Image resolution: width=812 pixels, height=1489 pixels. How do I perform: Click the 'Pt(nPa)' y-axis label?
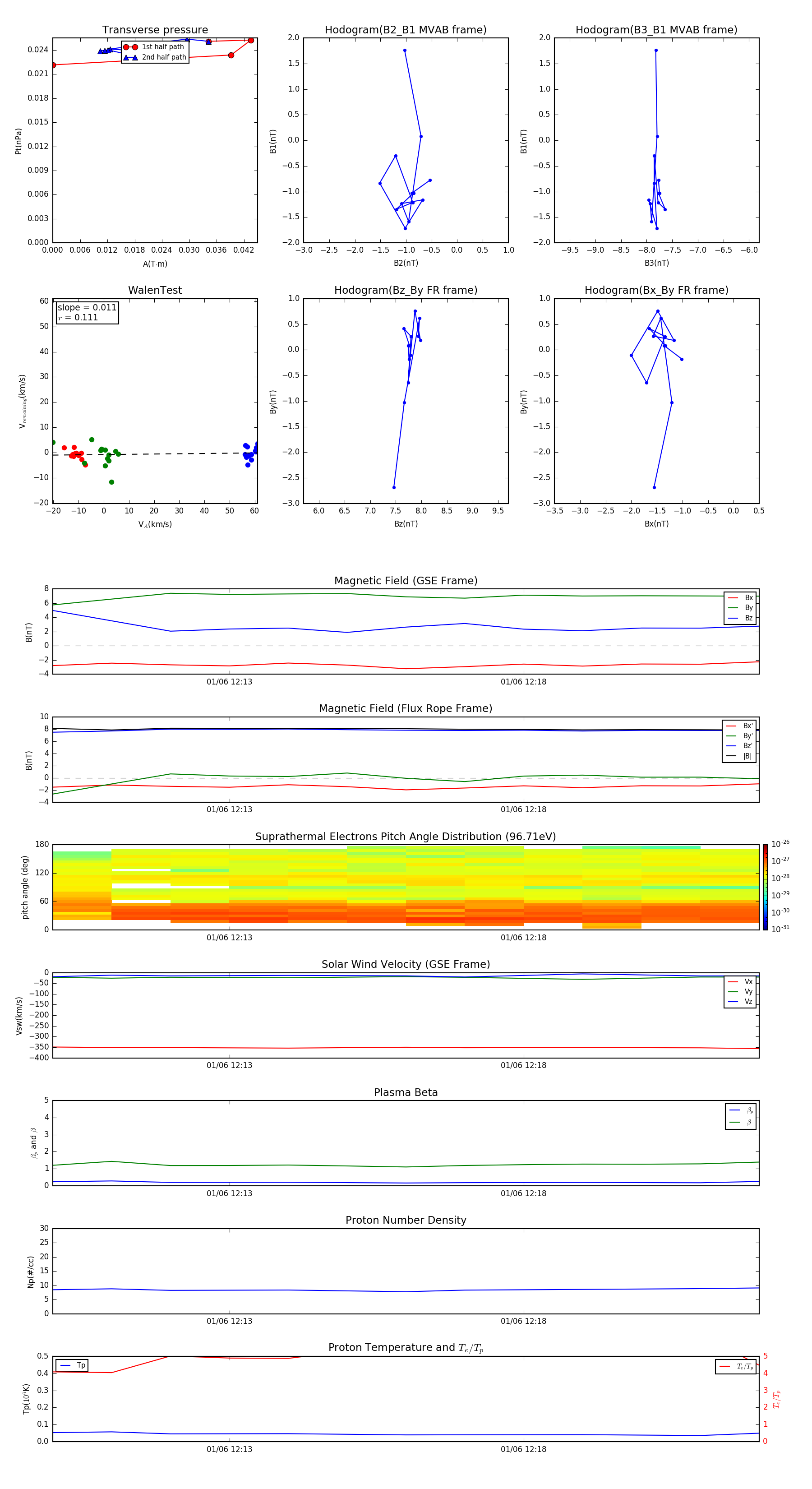pos(18,141)
